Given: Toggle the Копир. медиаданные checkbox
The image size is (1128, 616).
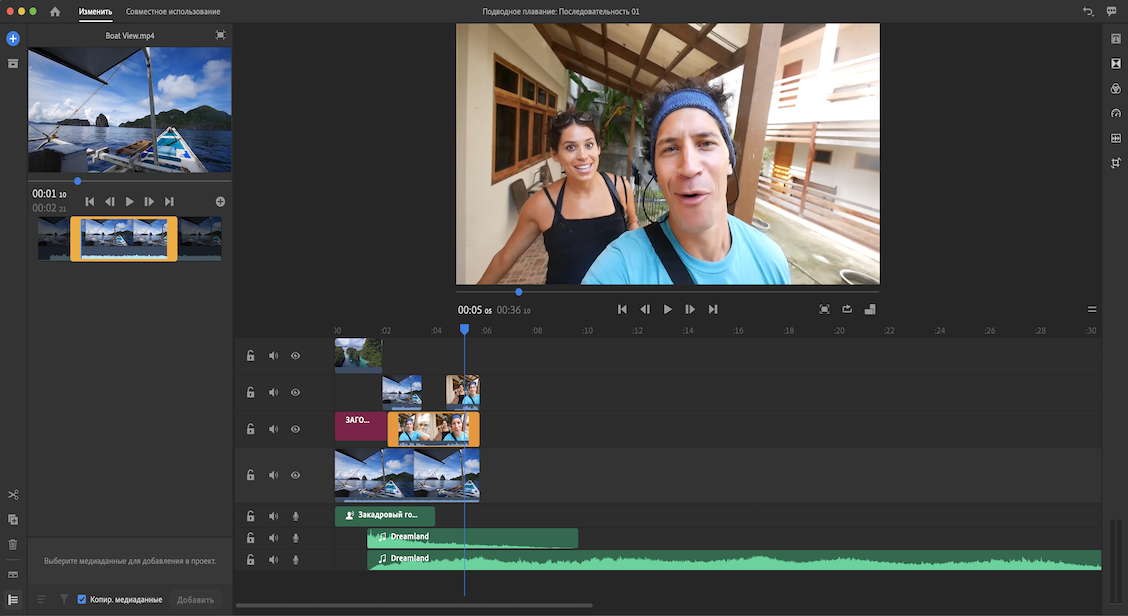Looking at the screenshot, I should [x=82, y=599].
